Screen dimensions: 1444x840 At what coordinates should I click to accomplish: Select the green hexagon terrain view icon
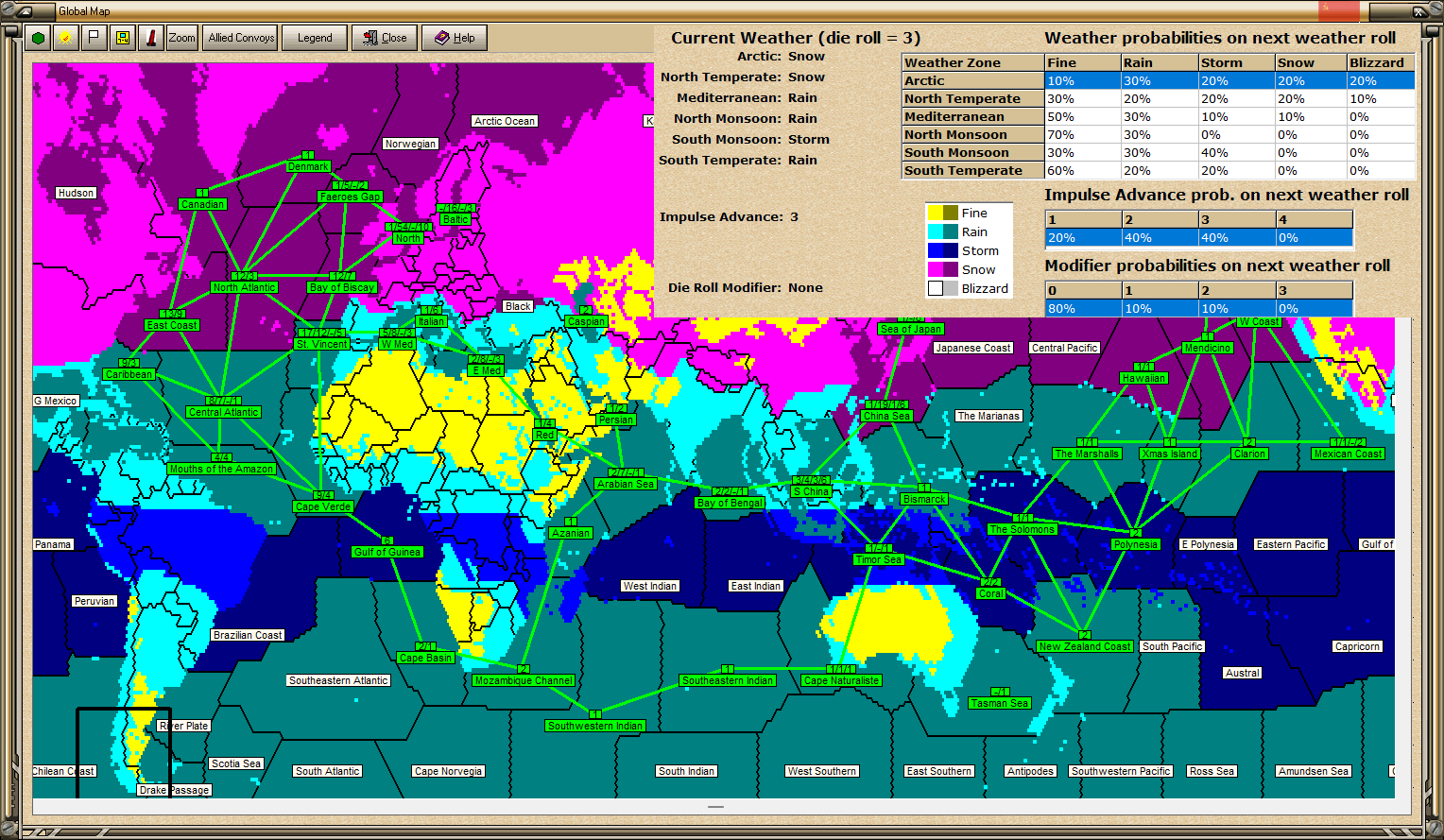tap(38, 38)
